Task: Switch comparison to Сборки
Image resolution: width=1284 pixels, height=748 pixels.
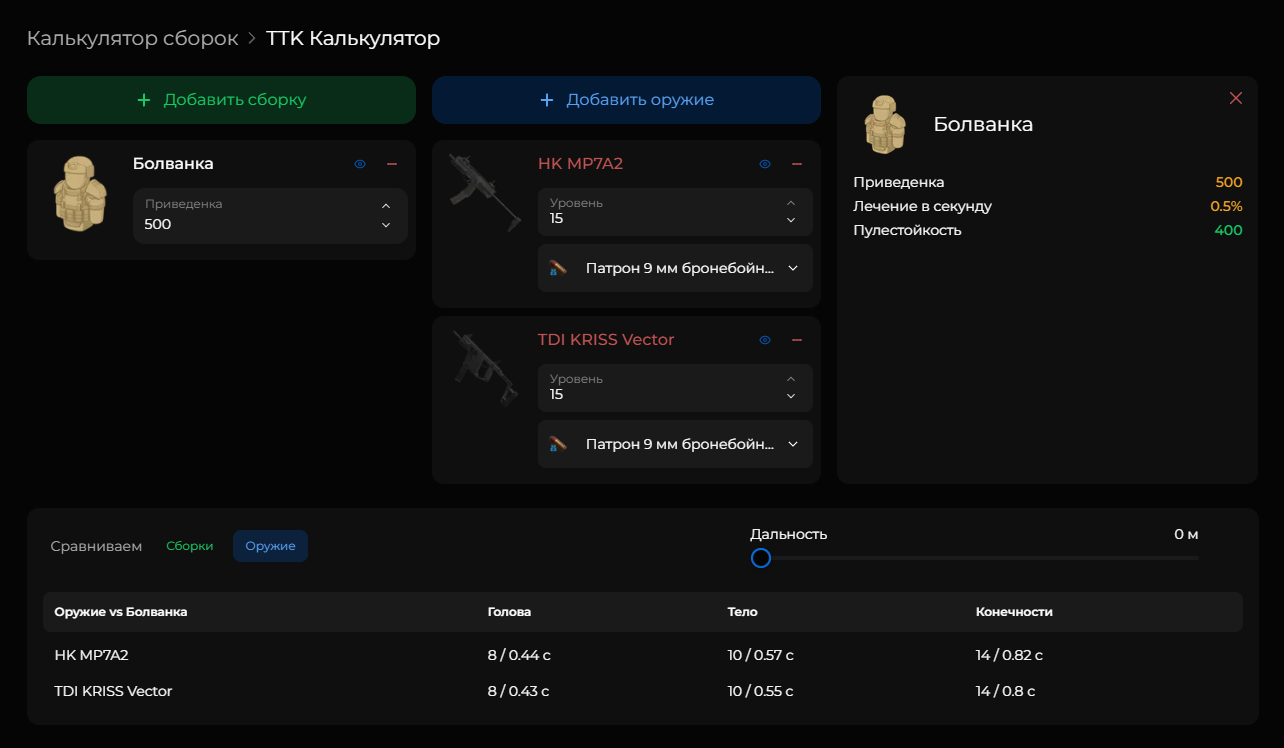Action: point(190,546)
